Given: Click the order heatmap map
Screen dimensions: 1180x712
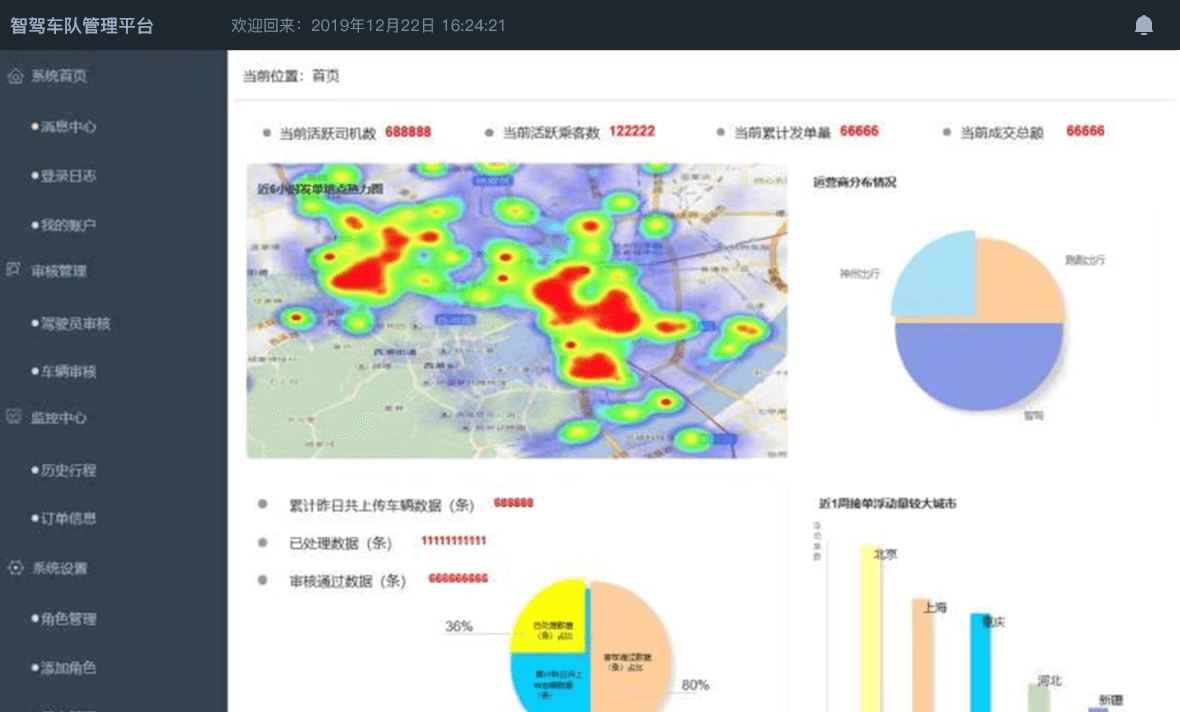Looking at the screenshot, I should (517, 310).
